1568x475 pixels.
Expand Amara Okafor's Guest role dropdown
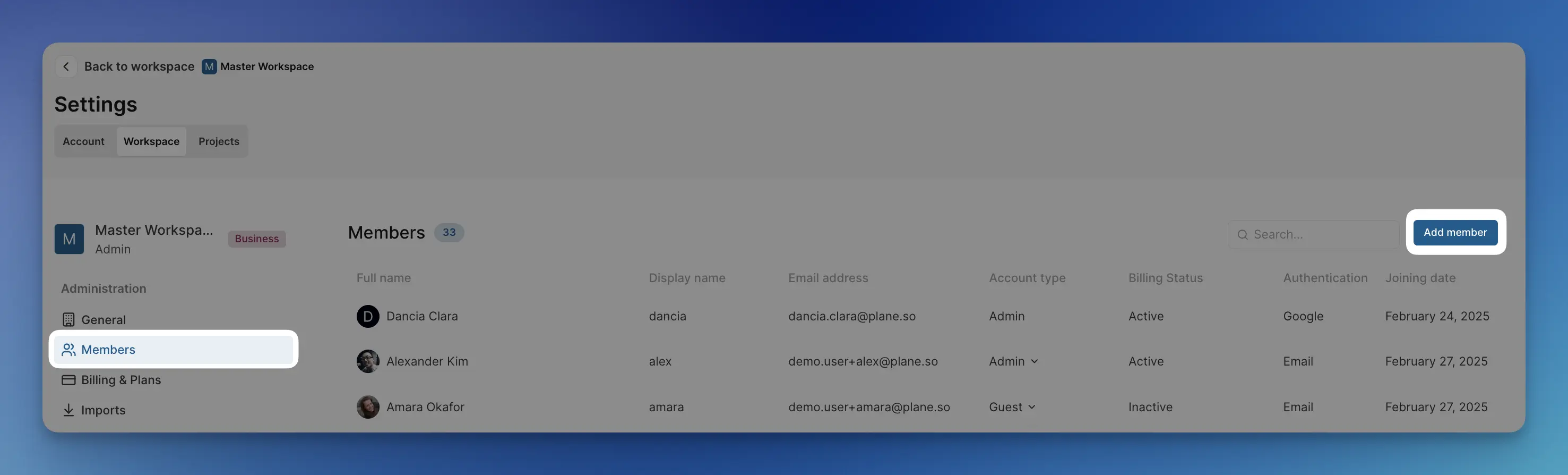1031,407
